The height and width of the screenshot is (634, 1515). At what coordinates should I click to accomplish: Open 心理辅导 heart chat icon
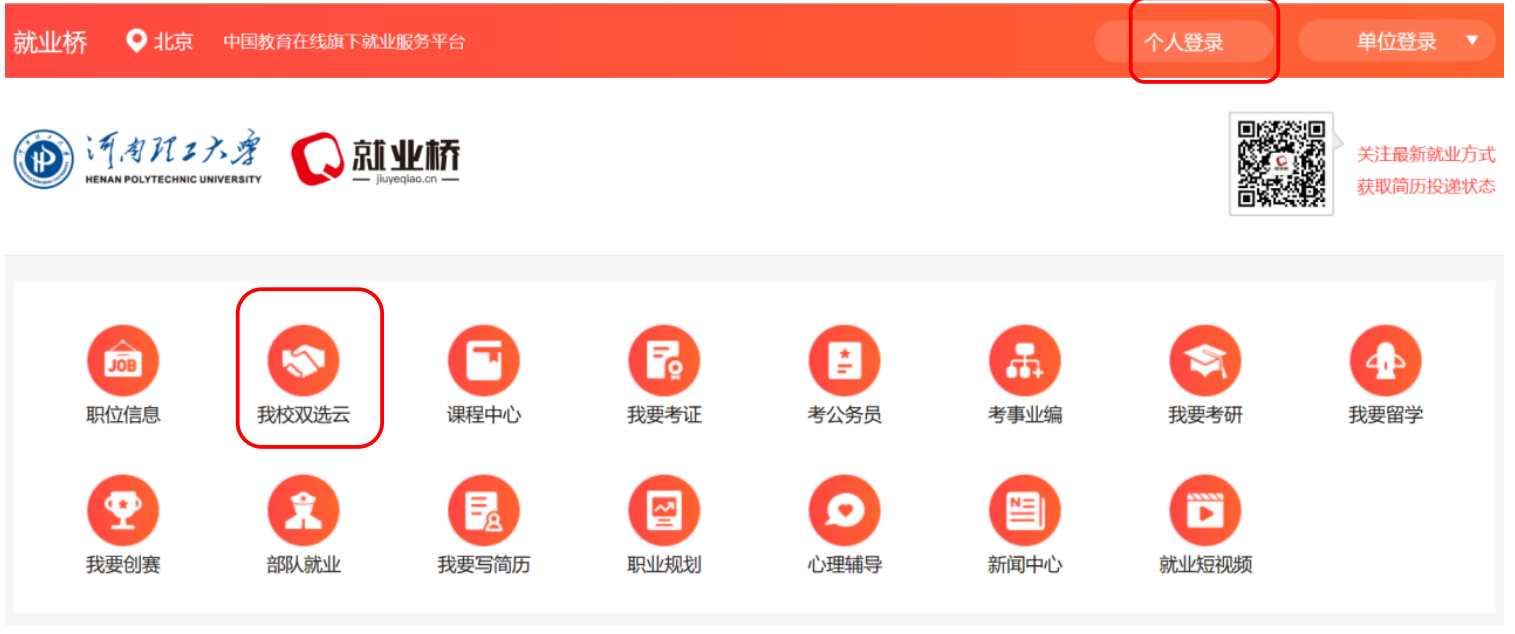[845, 511]
